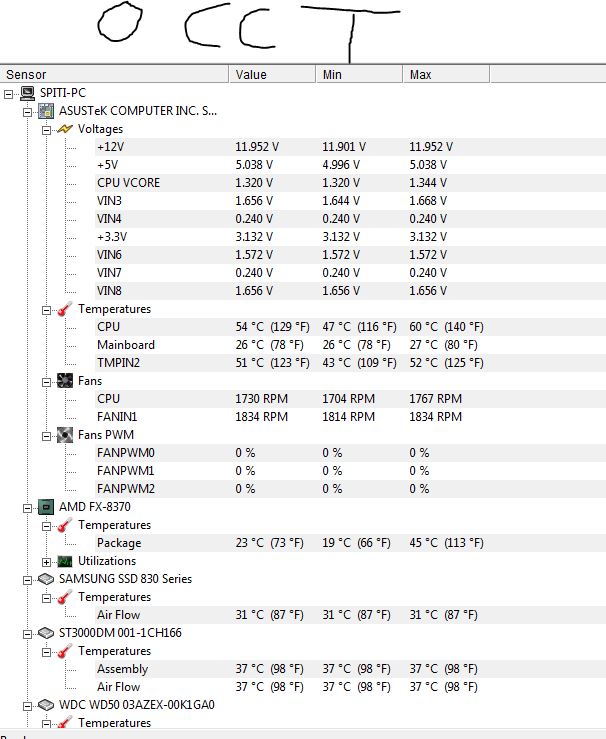Click the thermometer icon under SAMSUNG SSD 830
Screen dimensions: 606x739
65,597
